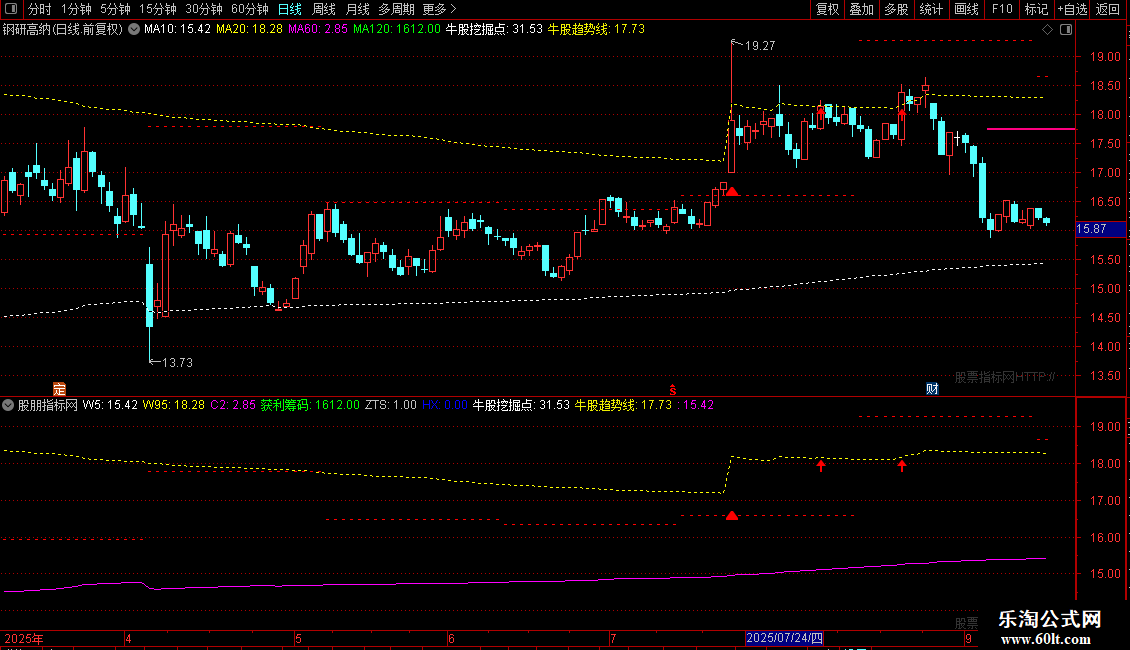Click month 9 on the timeline
This screenshot has width=1130, height=650.
click(x=968, y=638)
